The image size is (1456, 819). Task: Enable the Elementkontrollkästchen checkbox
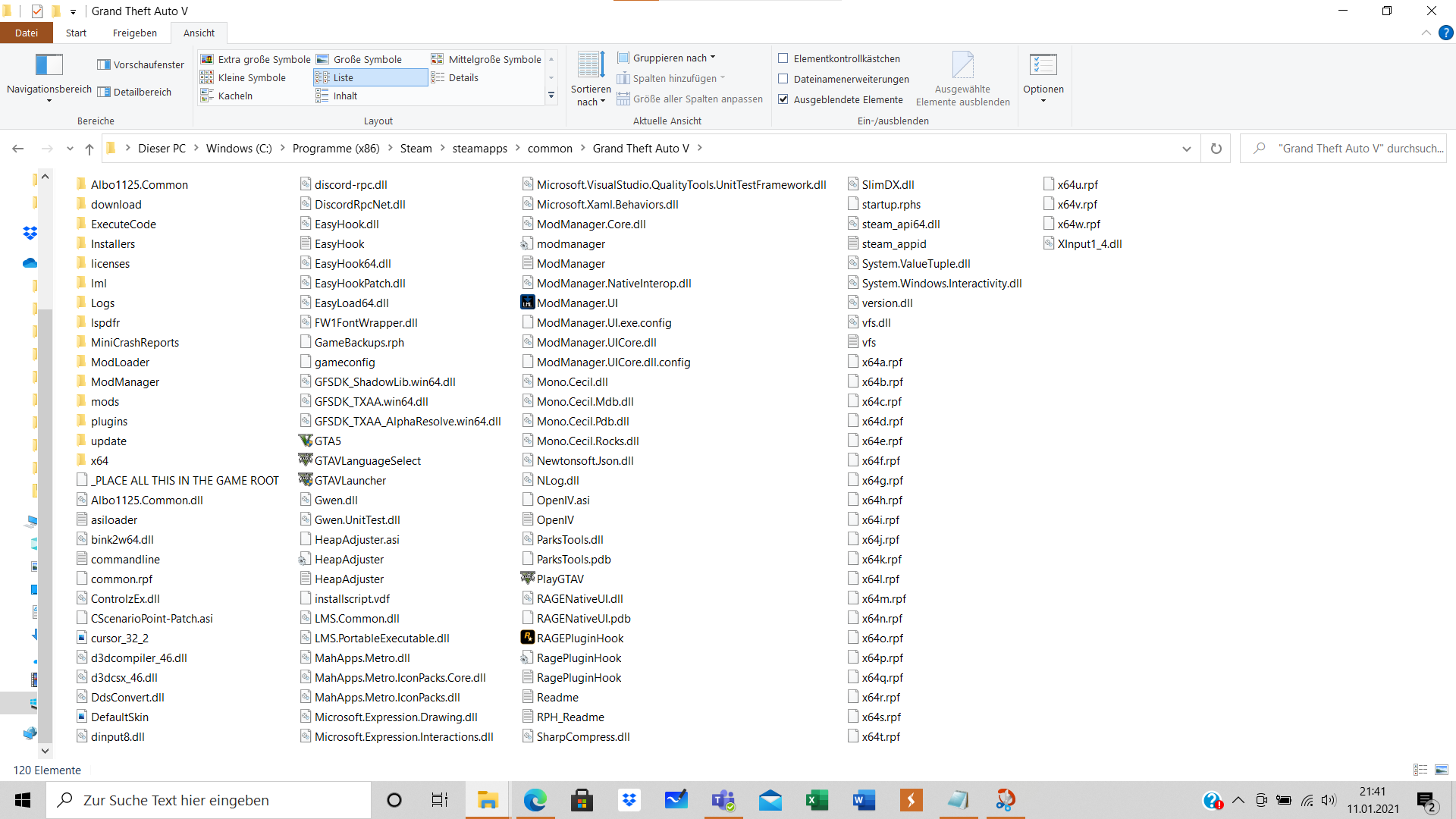coord(783,58)
